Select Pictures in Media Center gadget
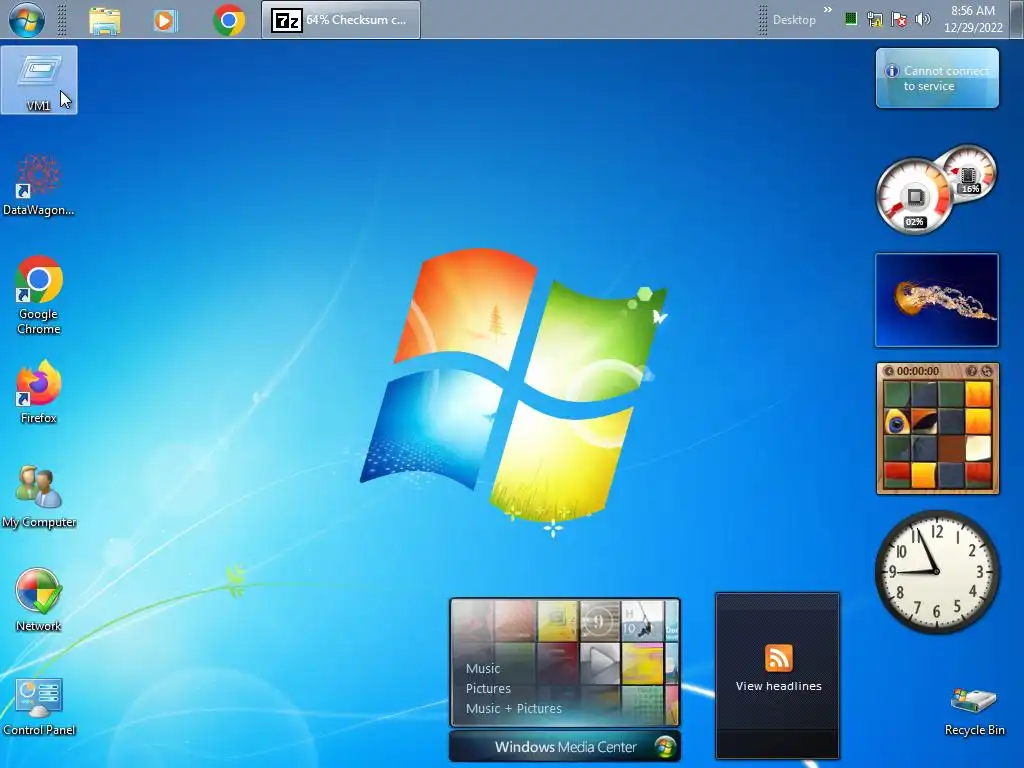Screen dimensions: 1024x768 click(x=488, y=688)
